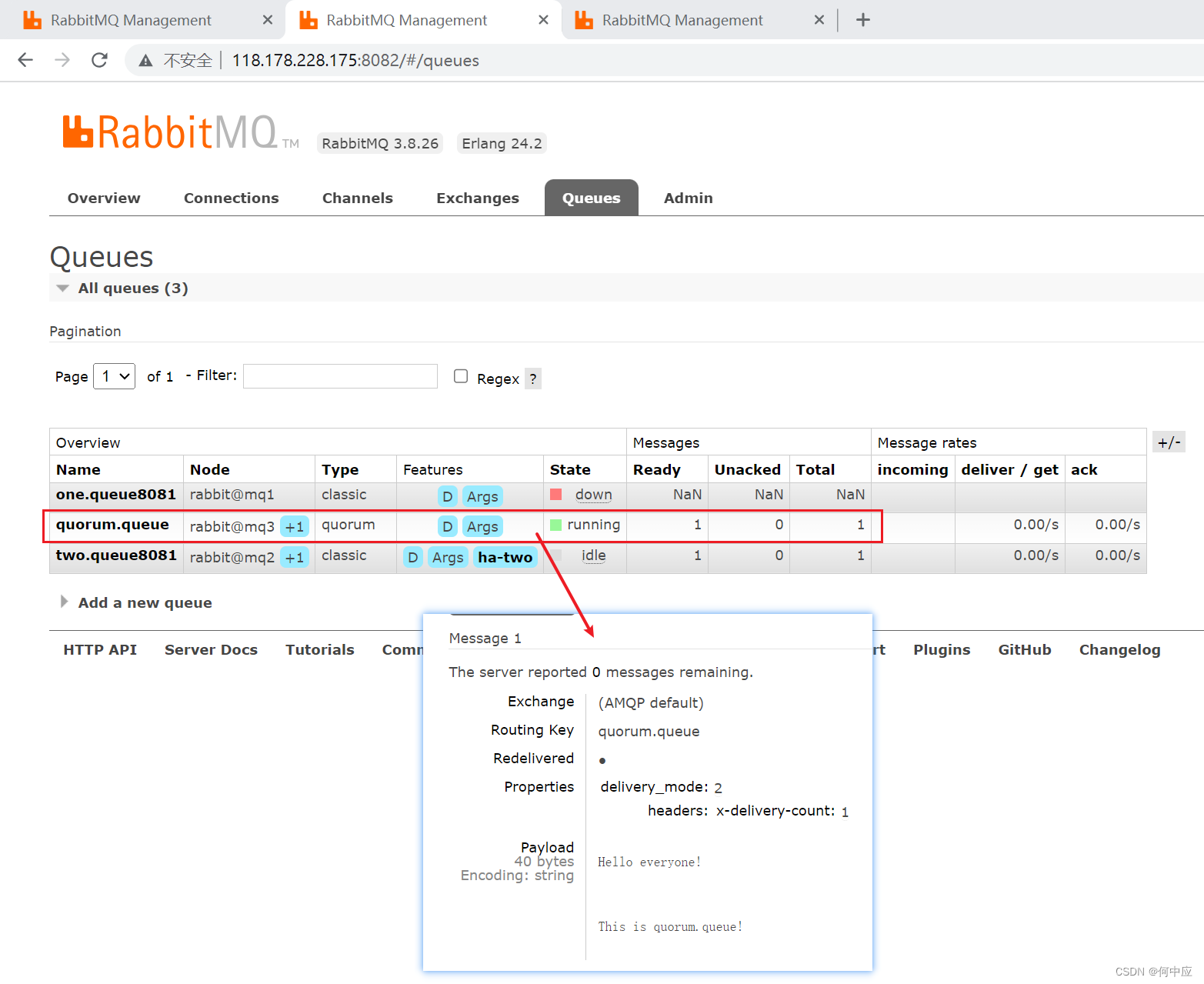Click the D feature badge on quorum.queue

(x=448, y=526)
